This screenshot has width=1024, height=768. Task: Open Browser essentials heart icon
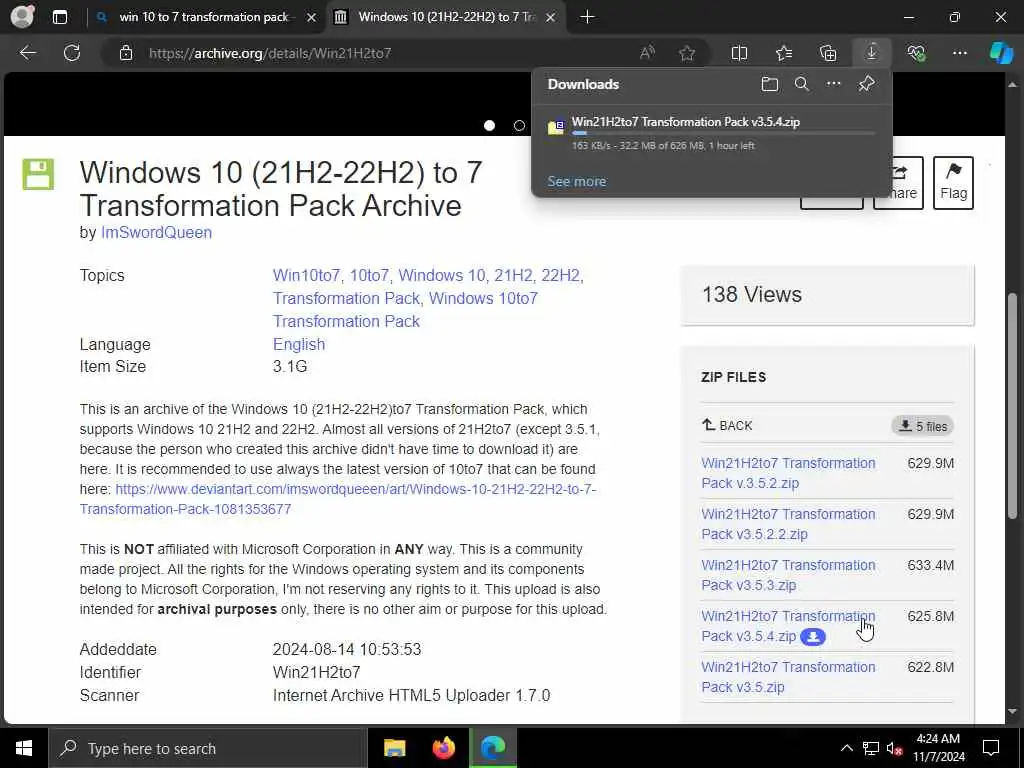(916, 53)
